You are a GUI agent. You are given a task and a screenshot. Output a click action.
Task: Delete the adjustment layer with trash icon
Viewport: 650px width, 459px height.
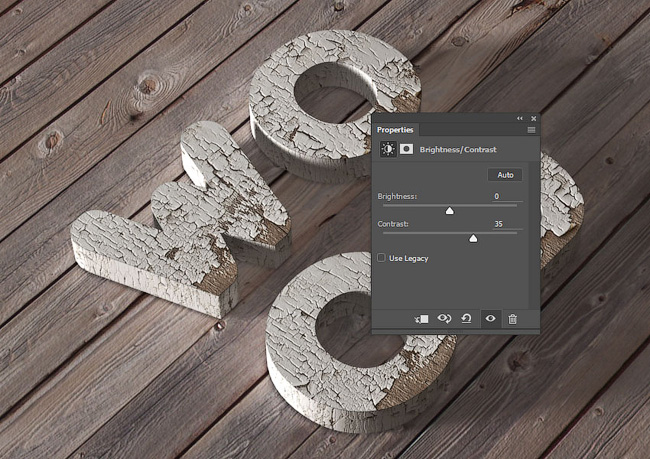pyautogui.click(x=513, y=319)
